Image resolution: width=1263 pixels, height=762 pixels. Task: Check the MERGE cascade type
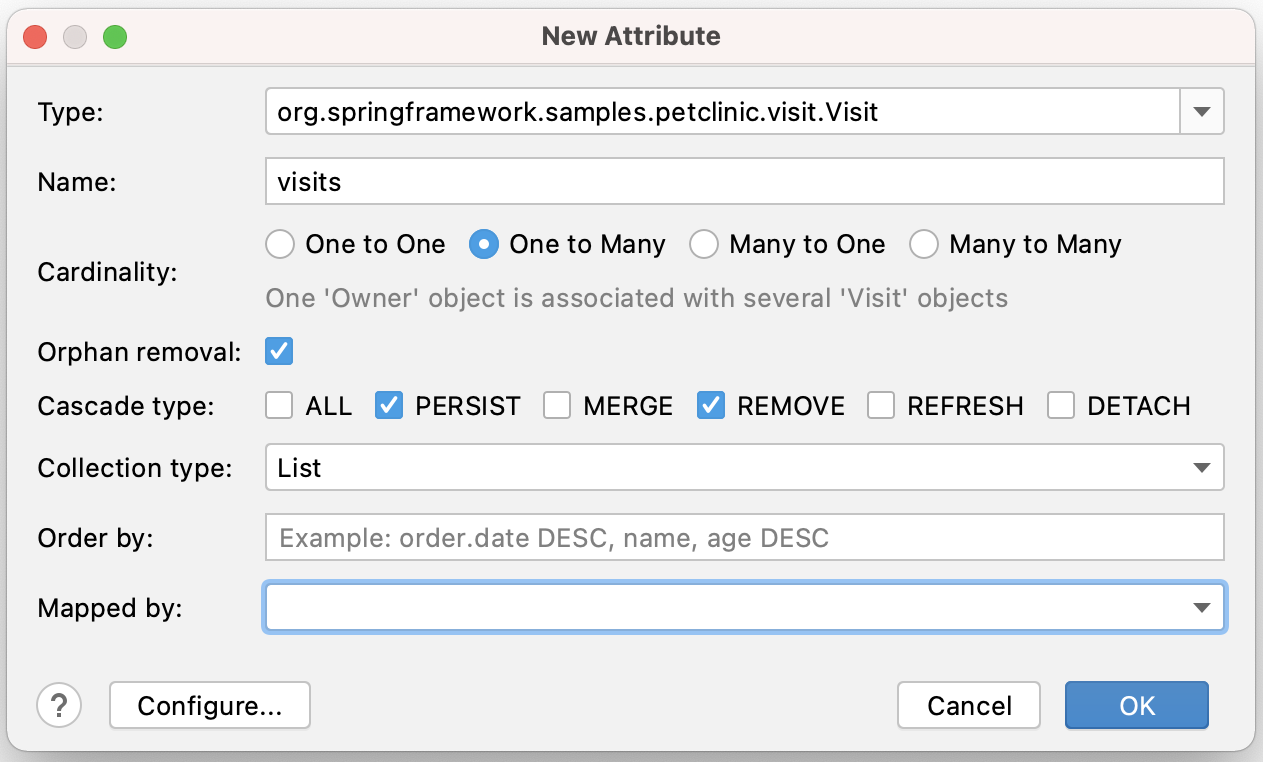(x=557, y=406)
